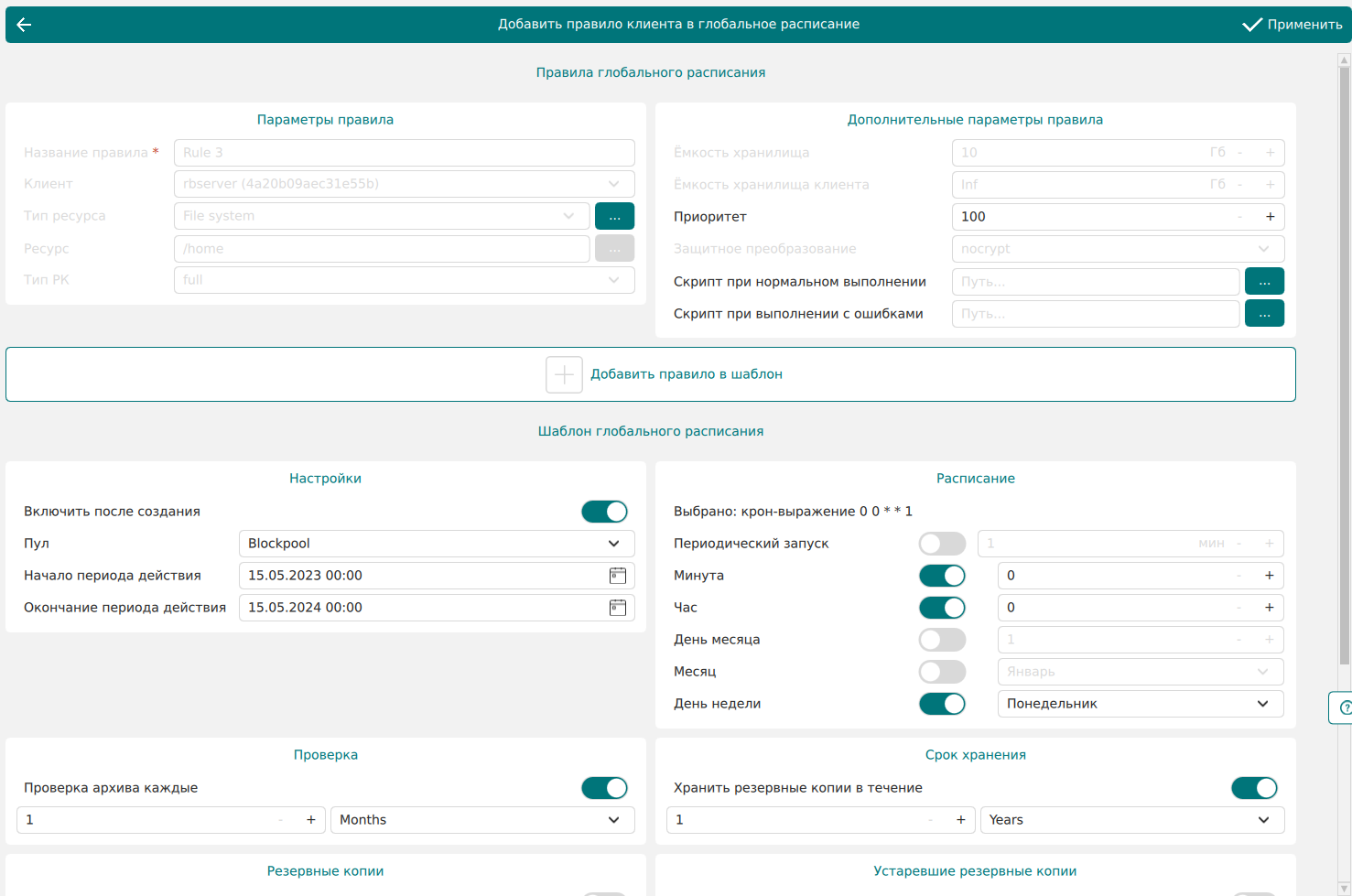Open the Months verification unit dropdown
Image resolution: width=1352 pixels, height=896 pixels.
tap(481, 820)
